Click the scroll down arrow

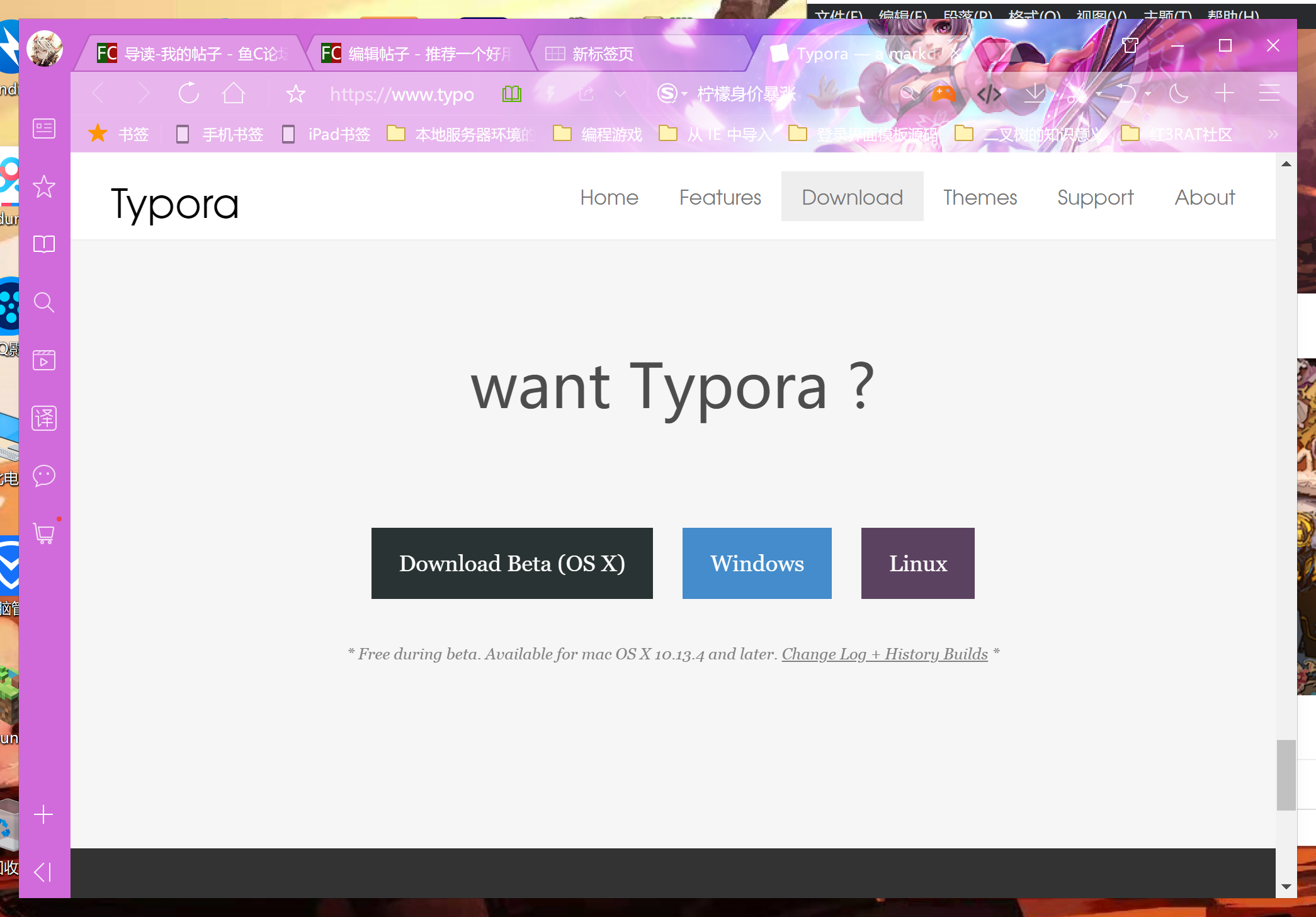click(x=1286, y=887)
